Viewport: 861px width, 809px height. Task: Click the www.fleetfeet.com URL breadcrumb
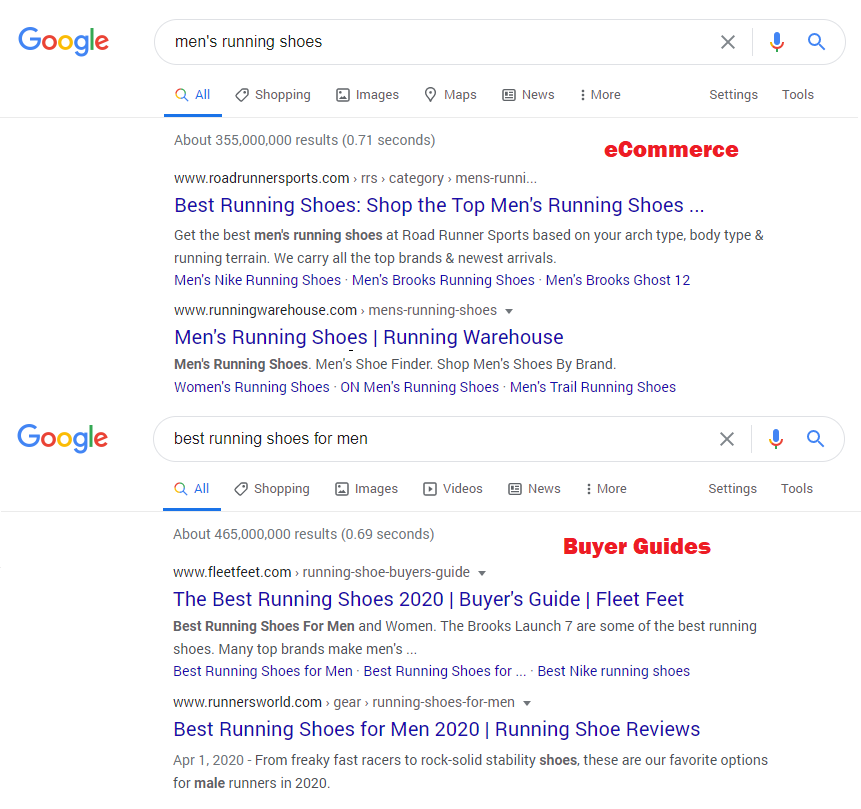(321, 572)
